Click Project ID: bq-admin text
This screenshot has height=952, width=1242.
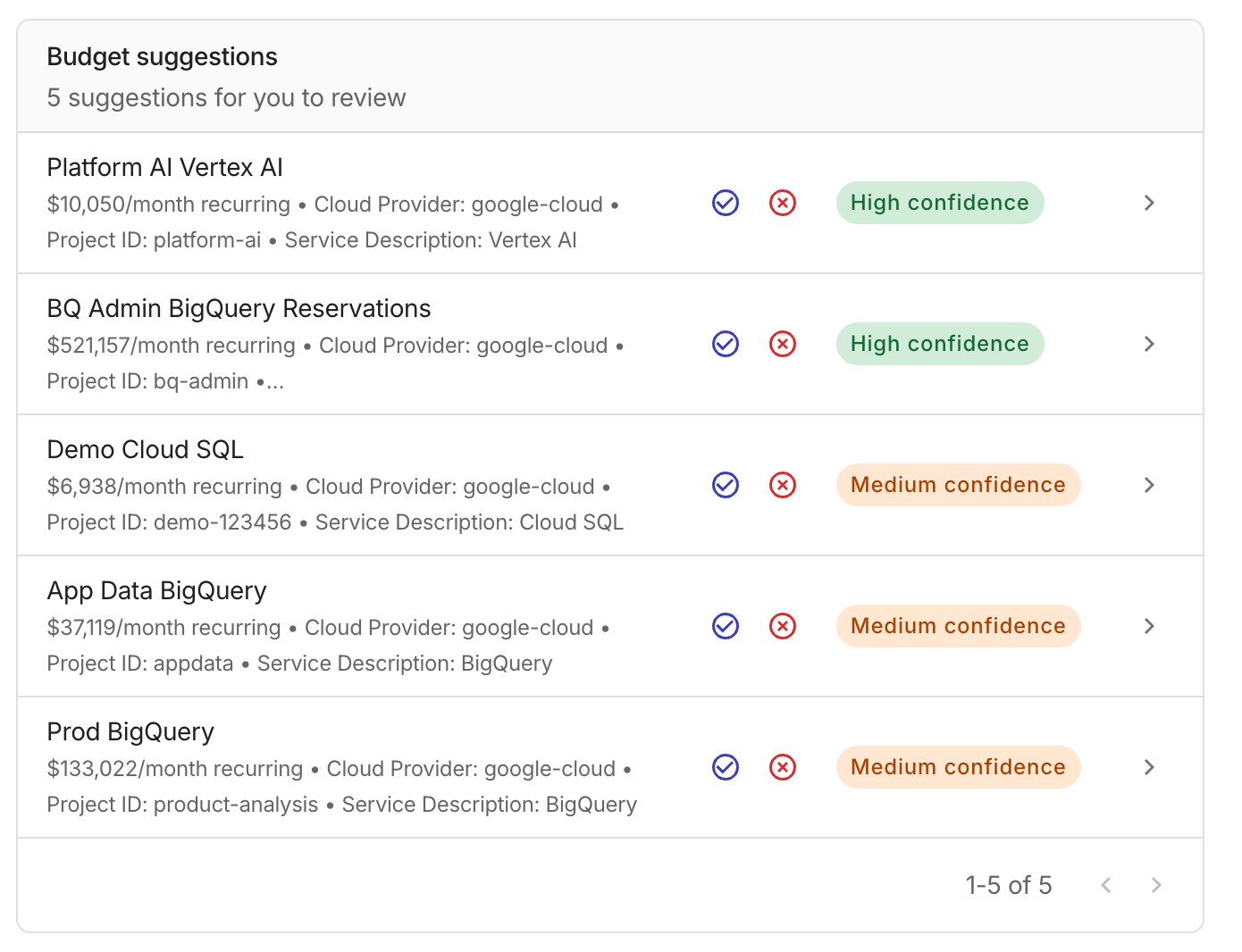(x=148, y=381)
